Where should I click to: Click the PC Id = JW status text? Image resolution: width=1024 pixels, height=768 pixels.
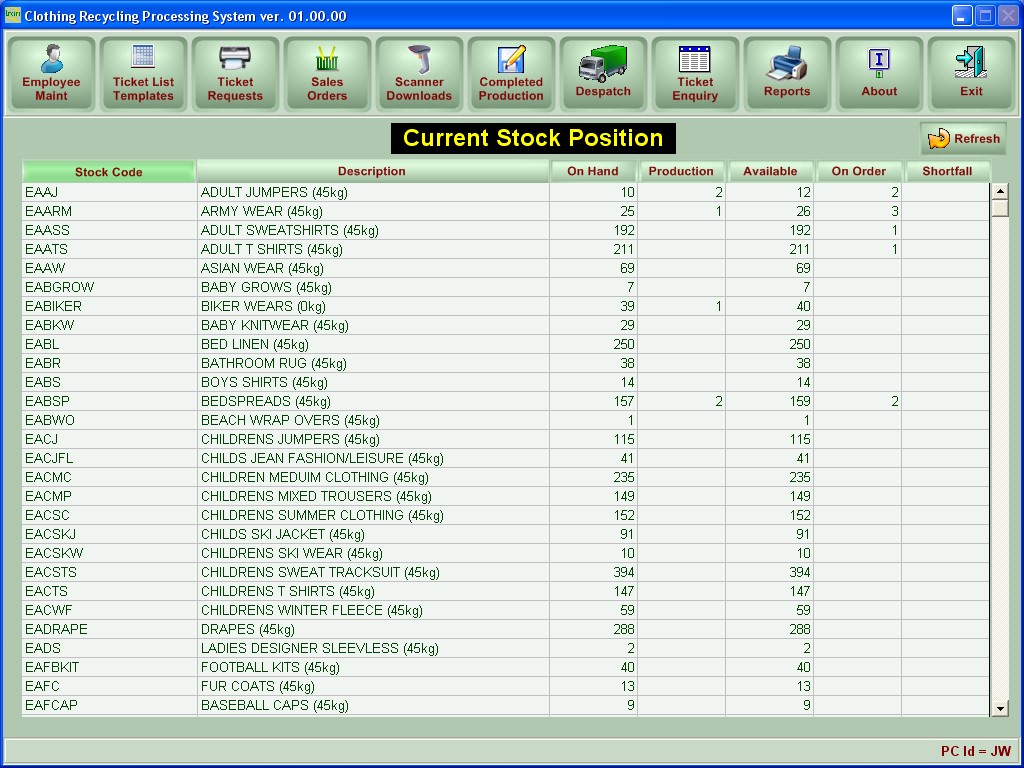976,751
